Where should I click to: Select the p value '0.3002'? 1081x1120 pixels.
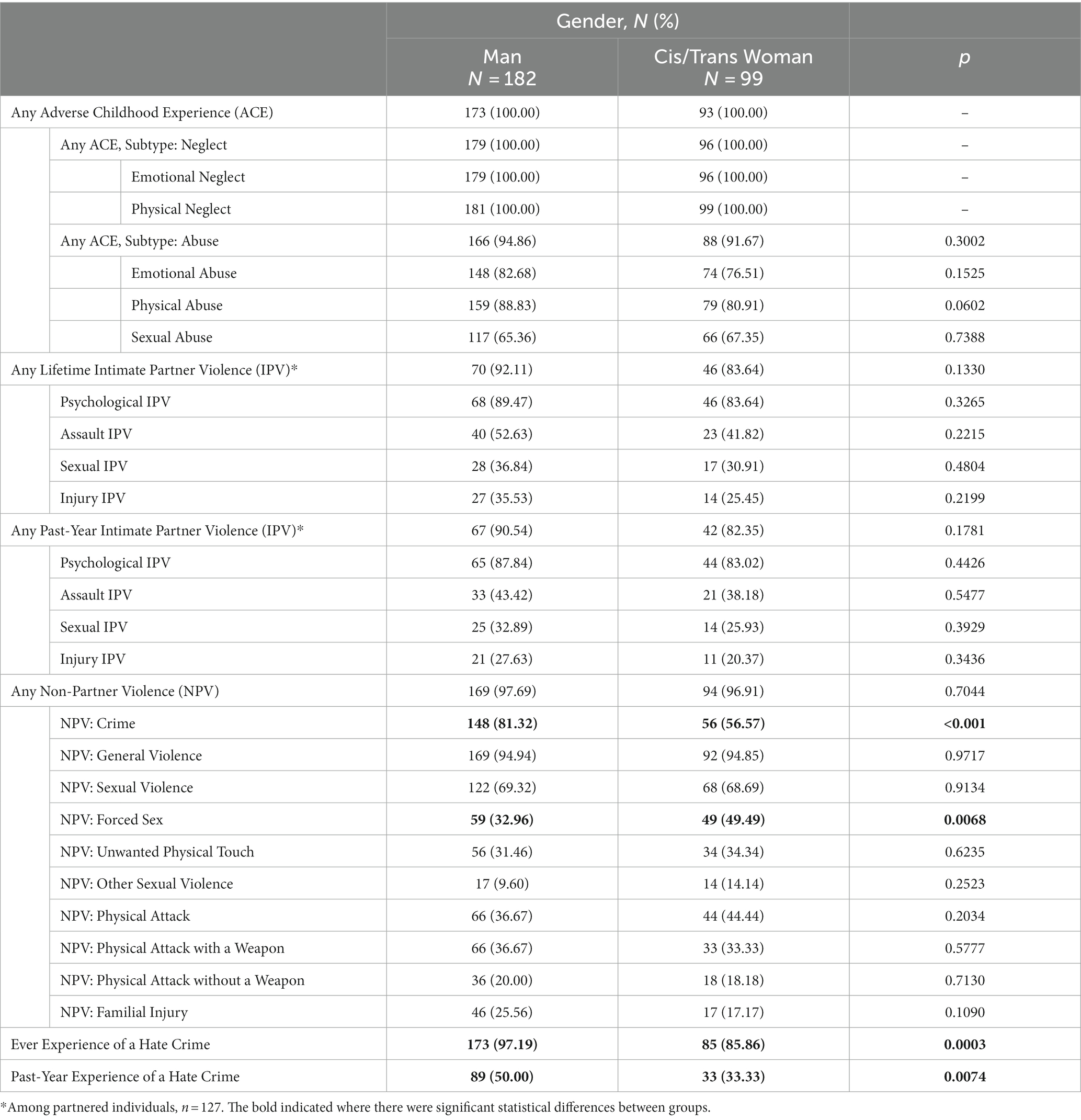coord(964,241)
